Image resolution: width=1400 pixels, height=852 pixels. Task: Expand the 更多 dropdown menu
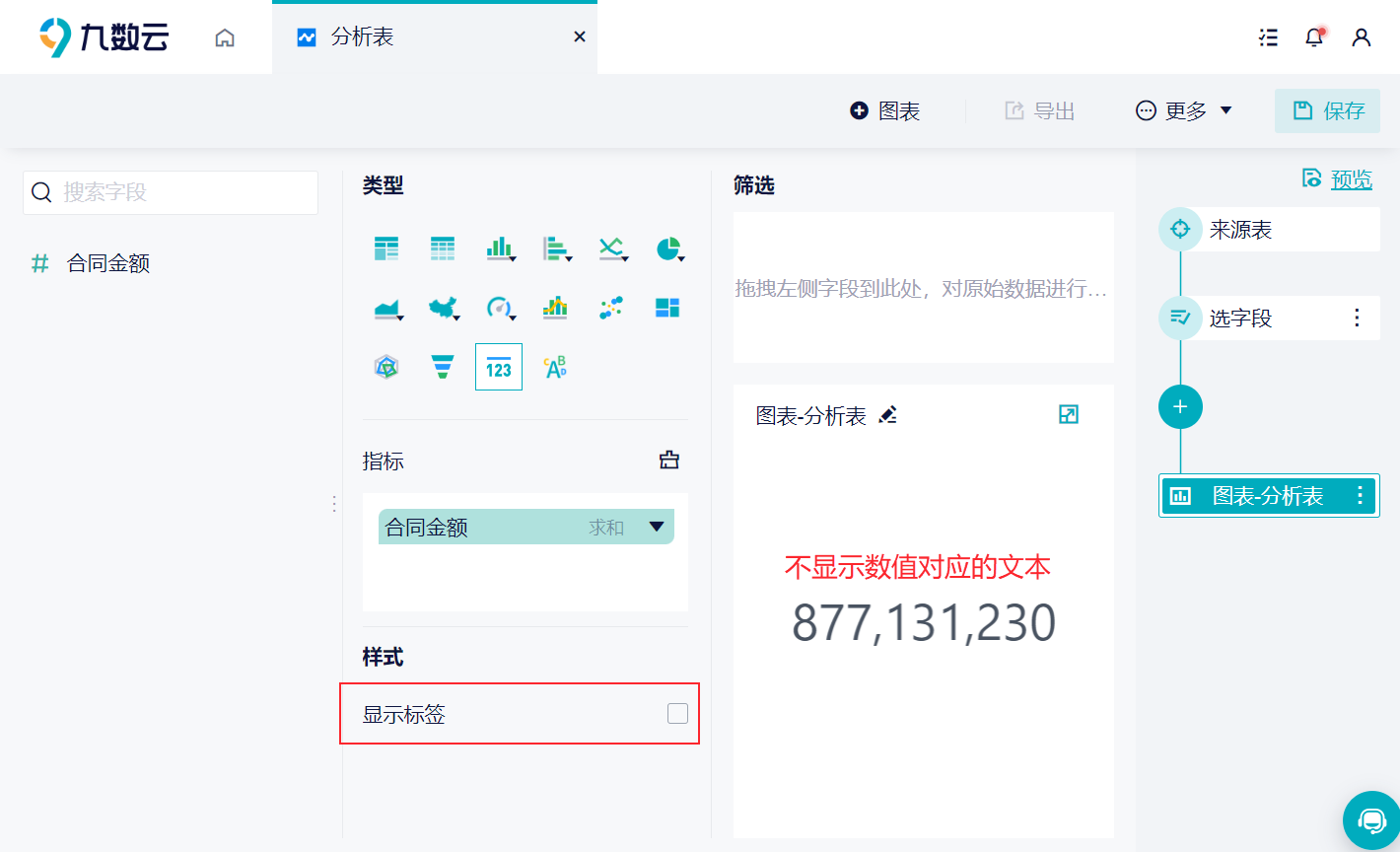pos(1184,110)
